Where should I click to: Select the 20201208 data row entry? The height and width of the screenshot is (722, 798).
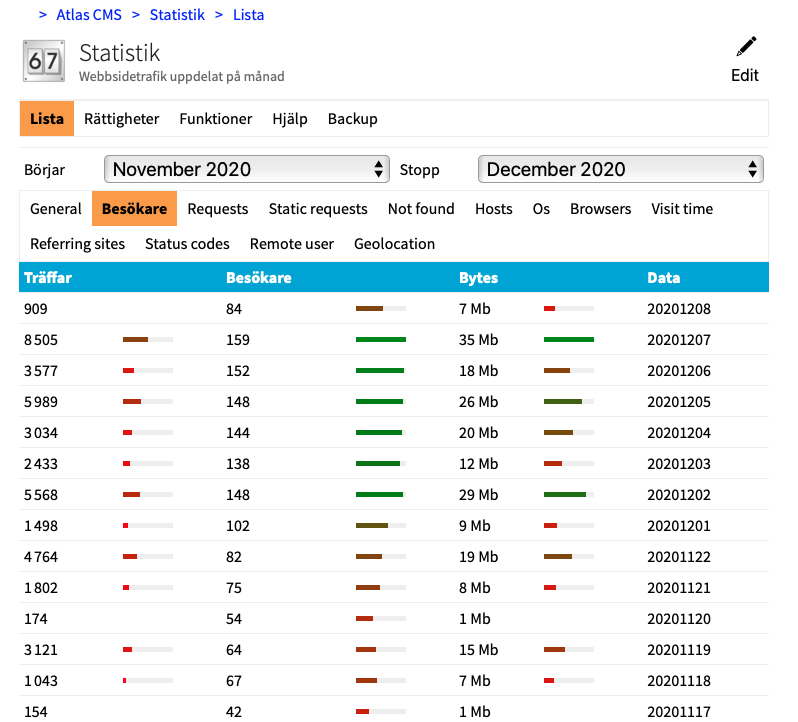point(679,309)
